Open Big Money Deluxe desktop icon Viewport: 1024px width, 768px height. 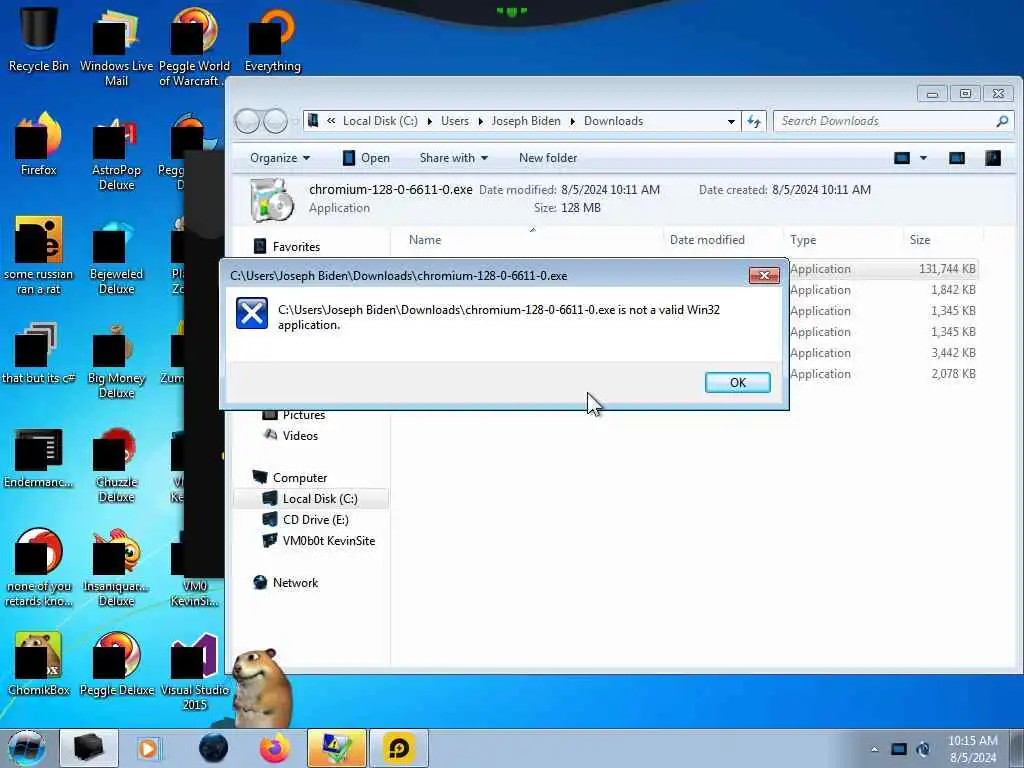(x=116, y=361)
